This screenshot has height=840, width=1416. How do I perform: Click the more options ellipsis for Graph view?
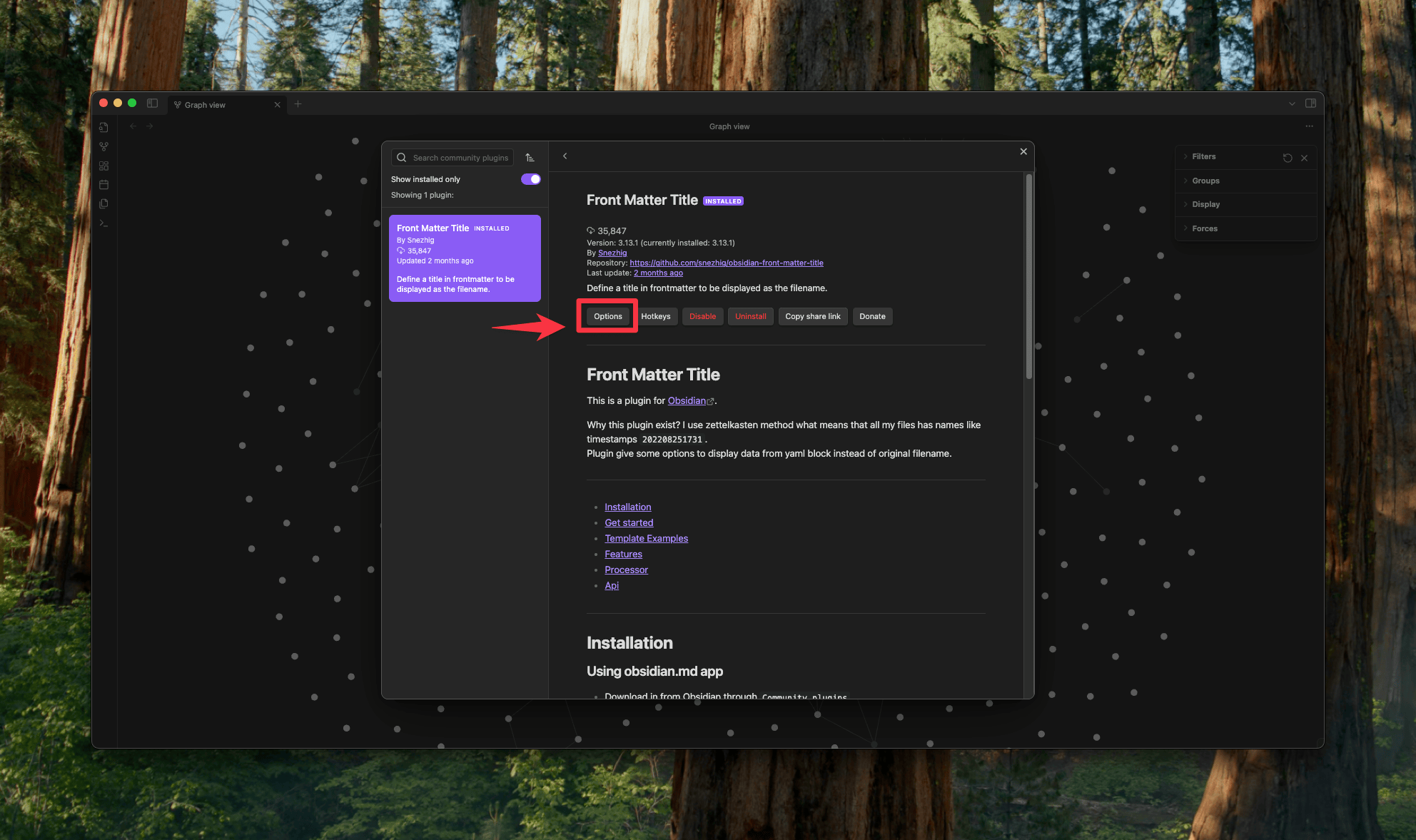click(1309, 126)
